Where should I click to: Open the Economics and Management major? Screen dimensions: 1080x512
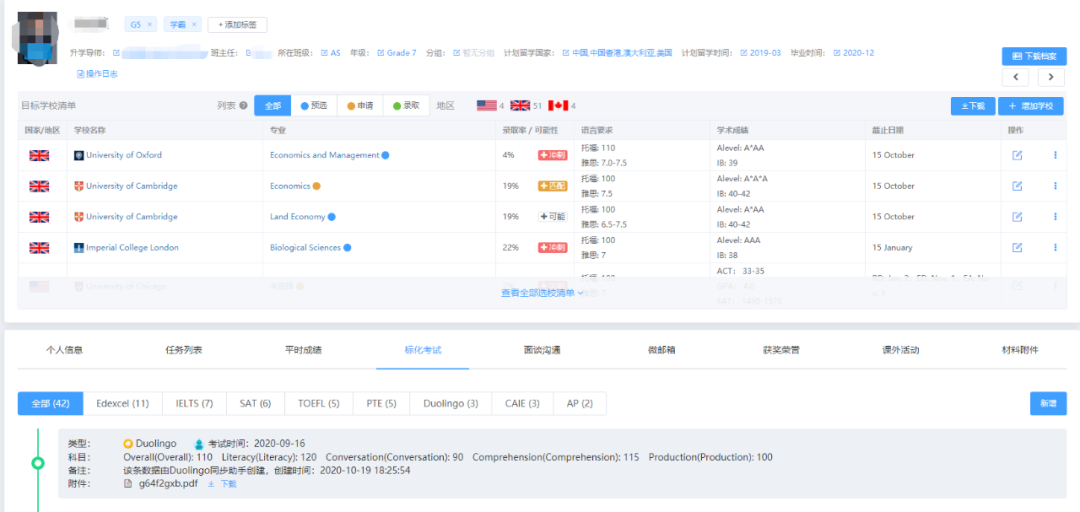(x=324, y=155)
